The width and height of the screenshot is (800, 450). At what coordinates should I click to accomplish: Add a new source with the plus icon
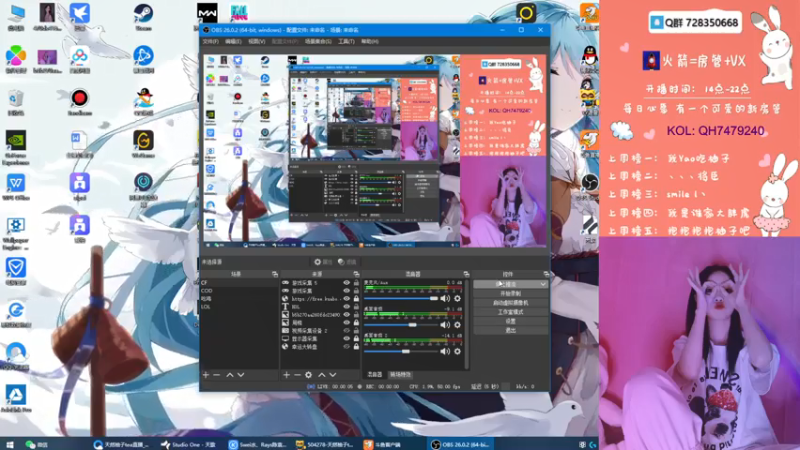(x=286, y=375)
